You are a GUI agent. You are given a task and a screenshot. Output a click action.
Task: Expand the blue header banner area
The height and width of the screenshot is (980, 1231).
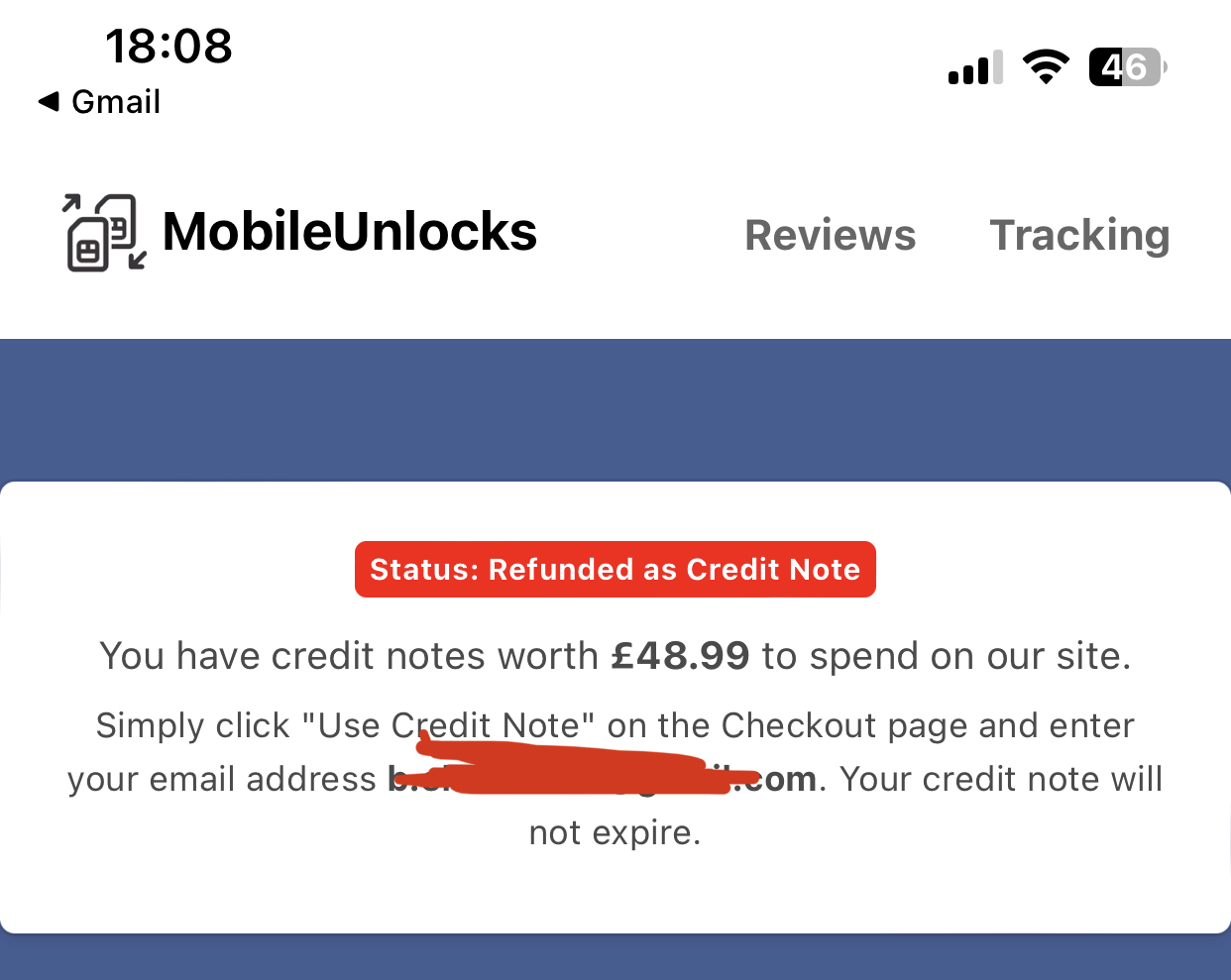[x=615, y=408]
